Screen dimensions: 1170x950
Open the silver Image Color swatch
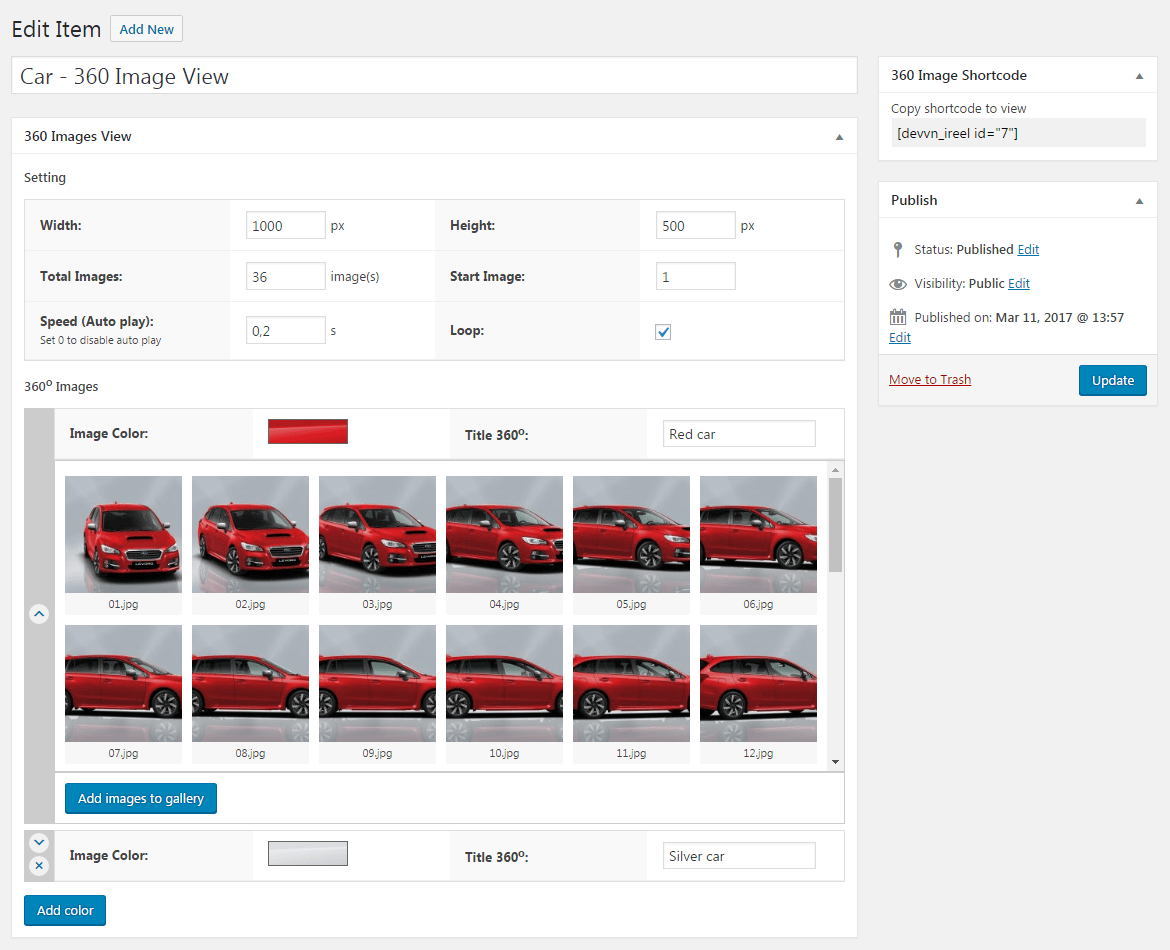308,854
